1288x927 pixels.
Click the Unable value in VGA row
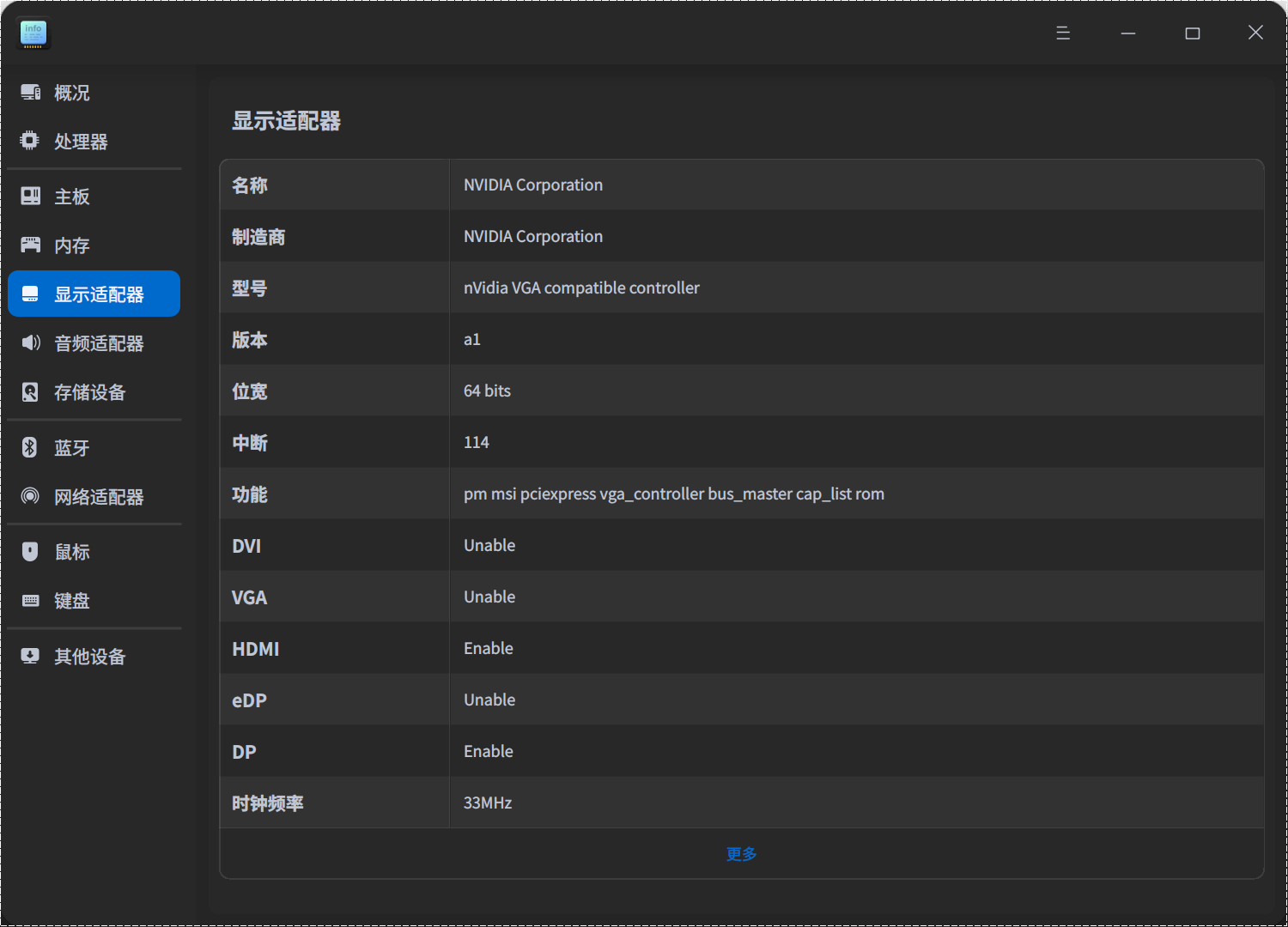click(x=489, y=597)
